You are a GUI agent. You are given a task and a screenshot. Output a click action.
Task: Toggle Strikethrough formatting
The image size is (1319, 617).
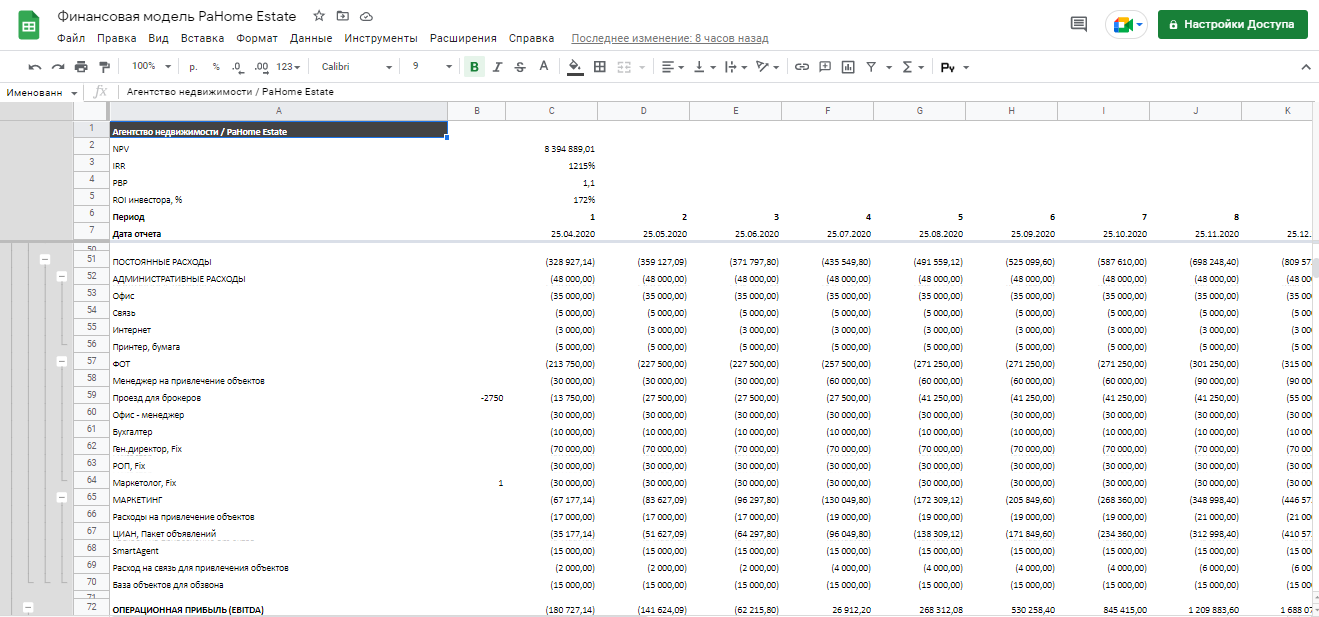coord(520,67)
